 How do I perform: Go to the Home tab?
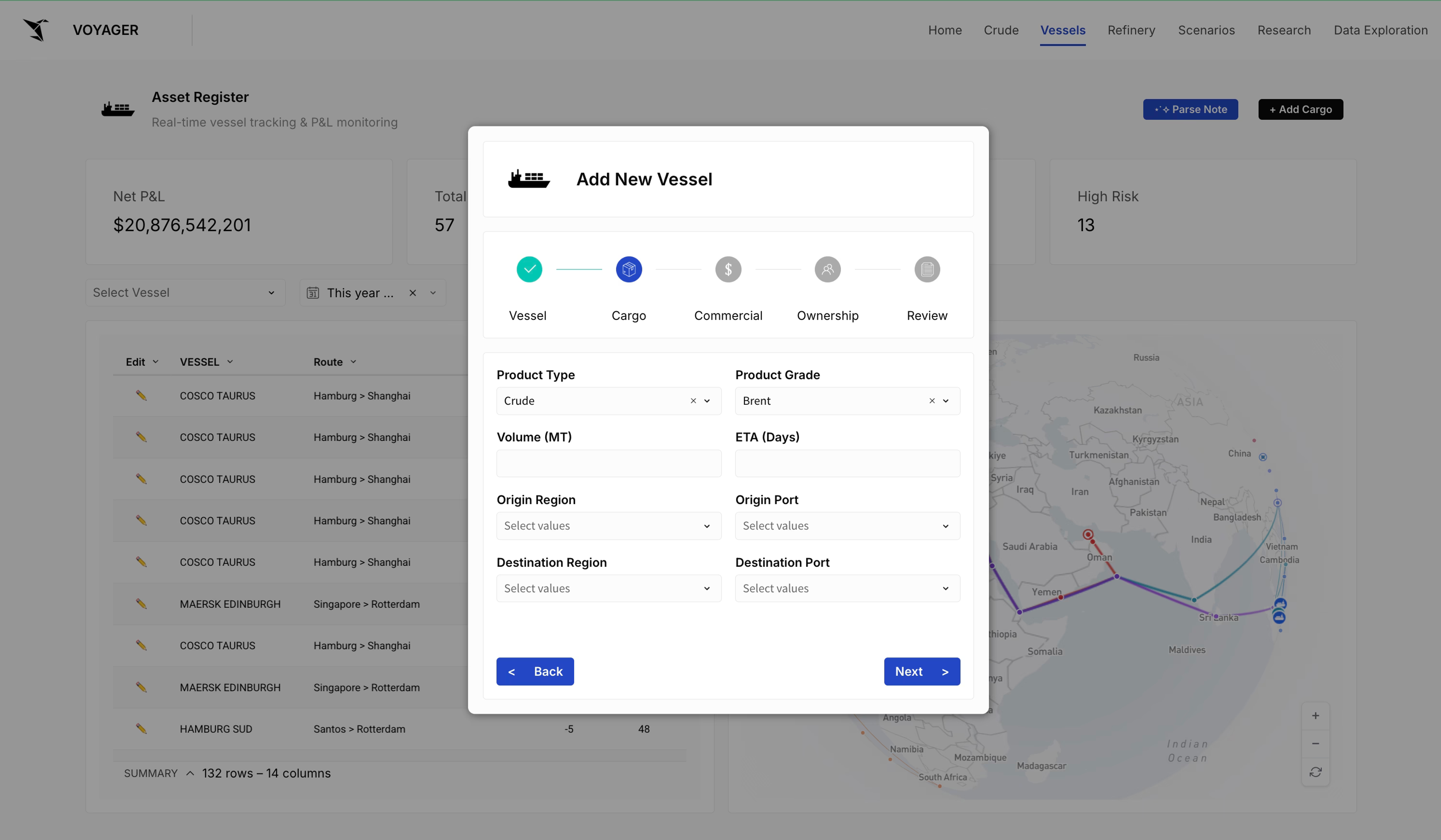945,30
